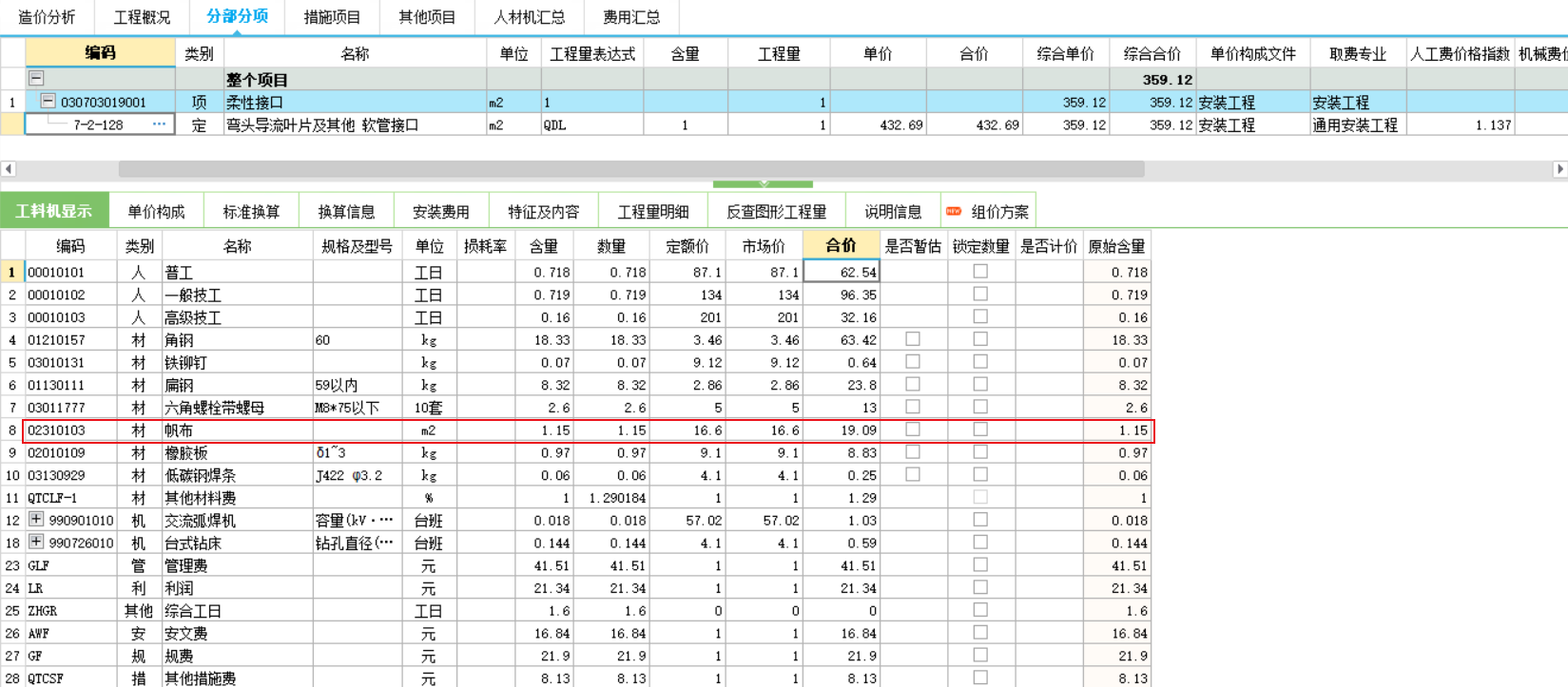Expand machine row 990901010 交流弧焊机
The height and width of the screenshot is (687, 1568).
[36, 520]
